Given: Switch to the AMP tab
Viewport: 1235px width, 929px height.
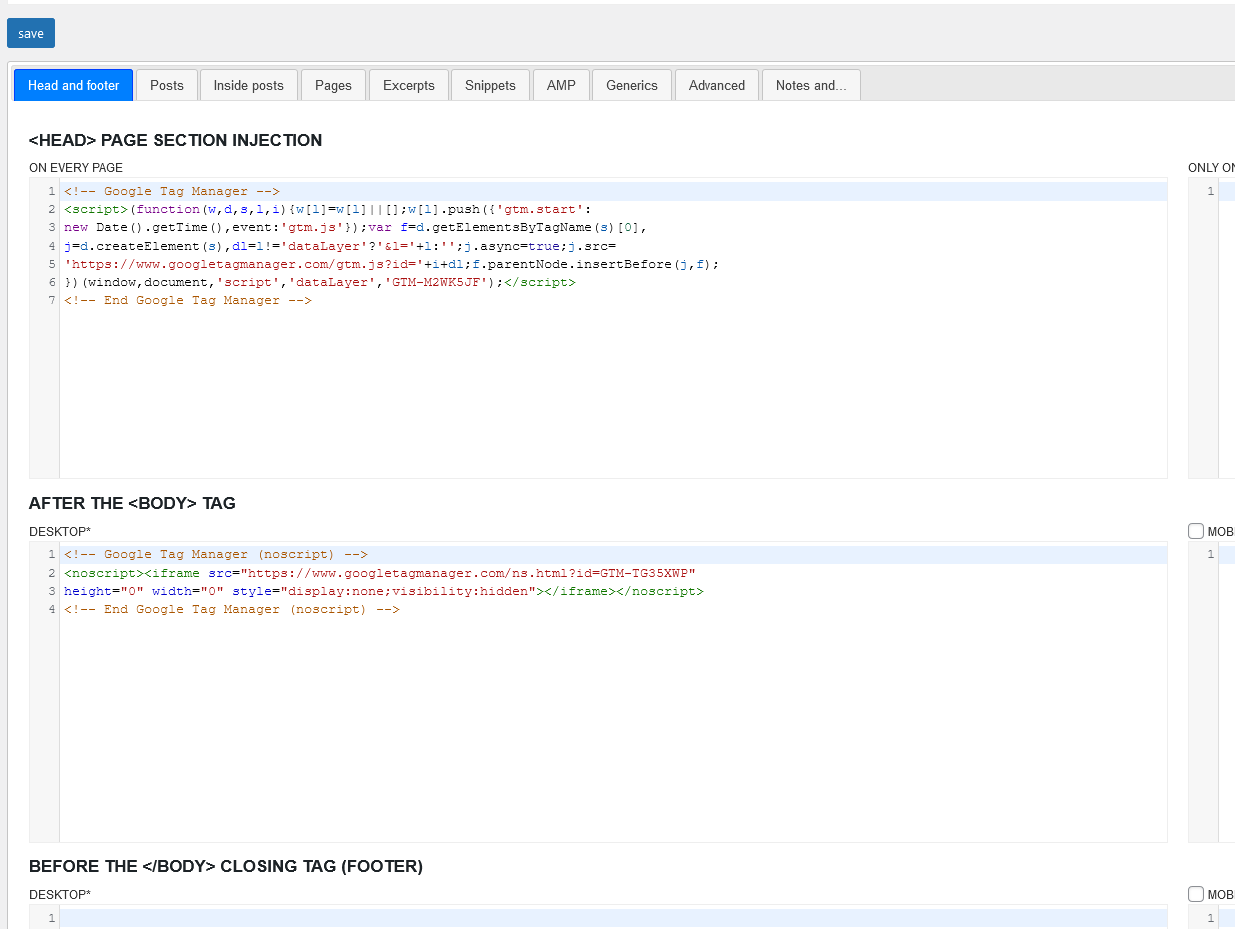Looking at the screenshot, I should [x=561, y=85].
